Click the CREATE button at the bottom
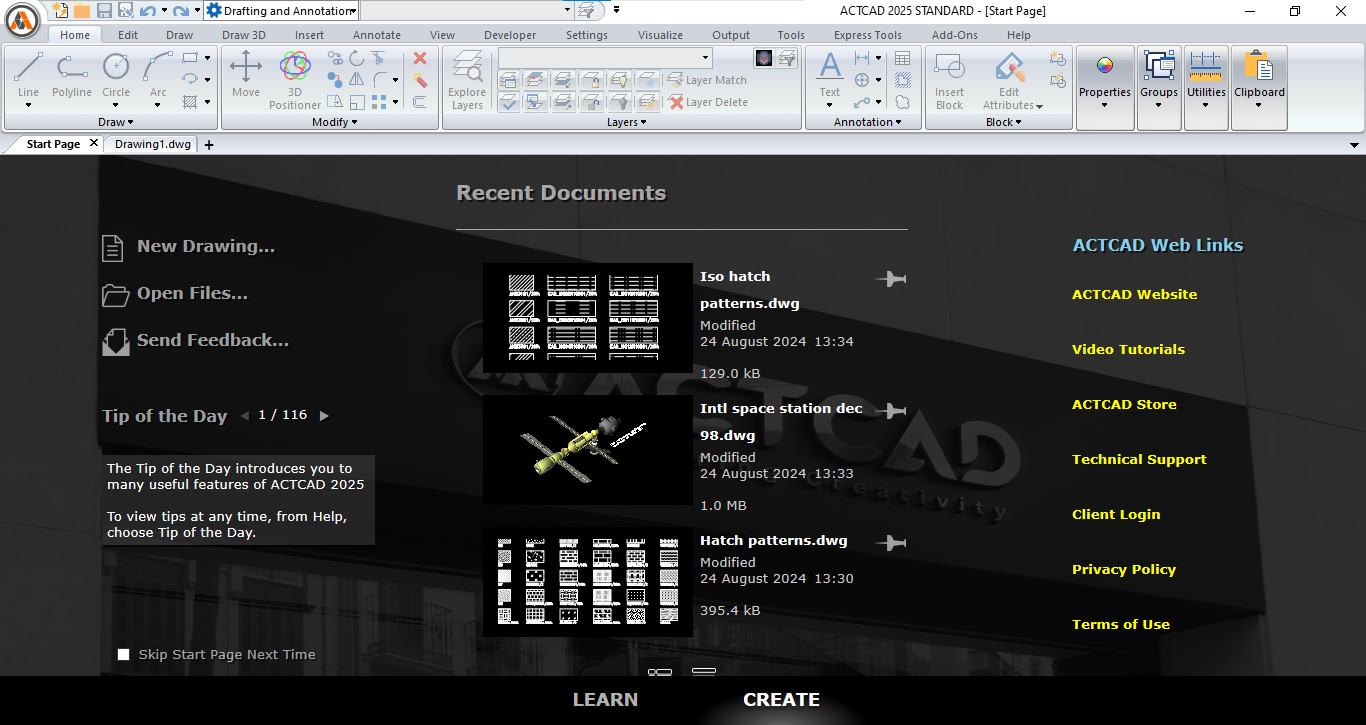Image resolution: width=1366 pixels, height=725 pixels. coord(781,699)
